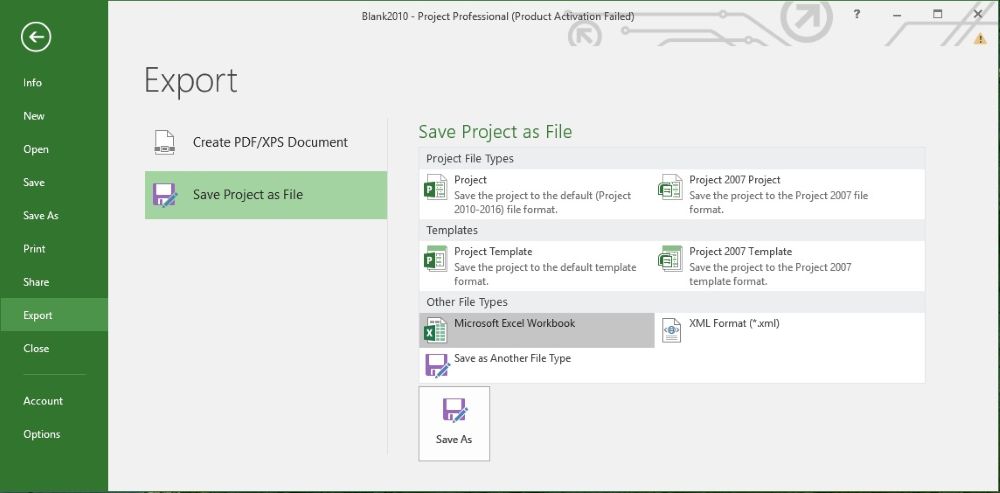
Task: Open the Info page in sidebar
Action: (33, 83)
